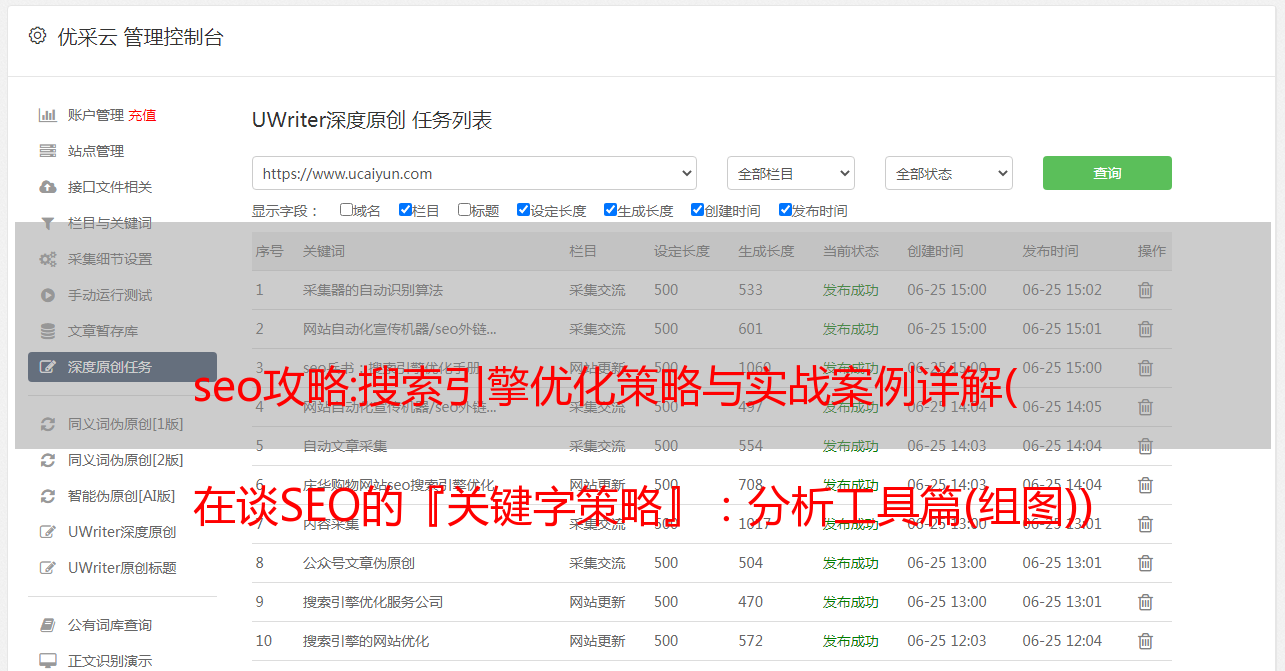Open the site URL dropdown
This screenshot has width=1285, height=671.
click(474, 173)
